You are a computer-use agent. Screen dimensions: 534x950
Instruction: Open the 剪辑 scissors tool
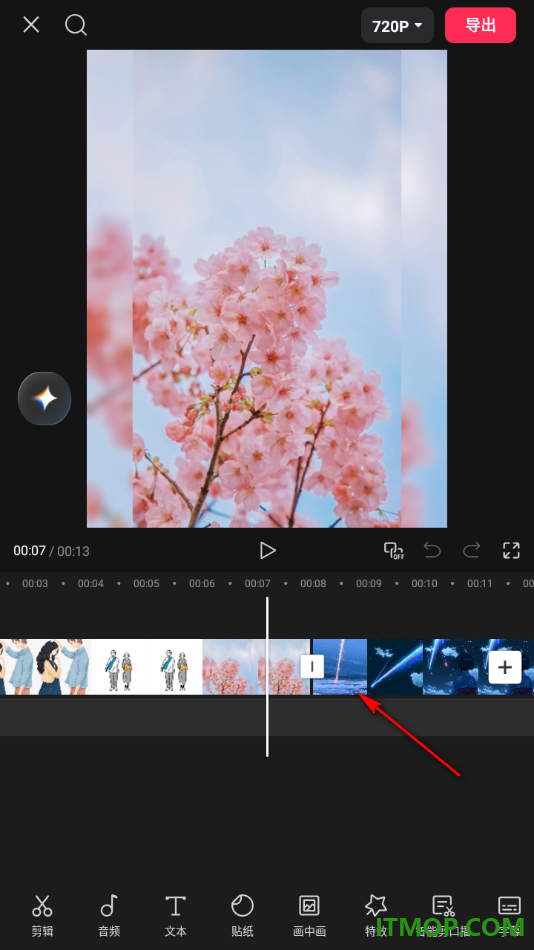point(42,915)
